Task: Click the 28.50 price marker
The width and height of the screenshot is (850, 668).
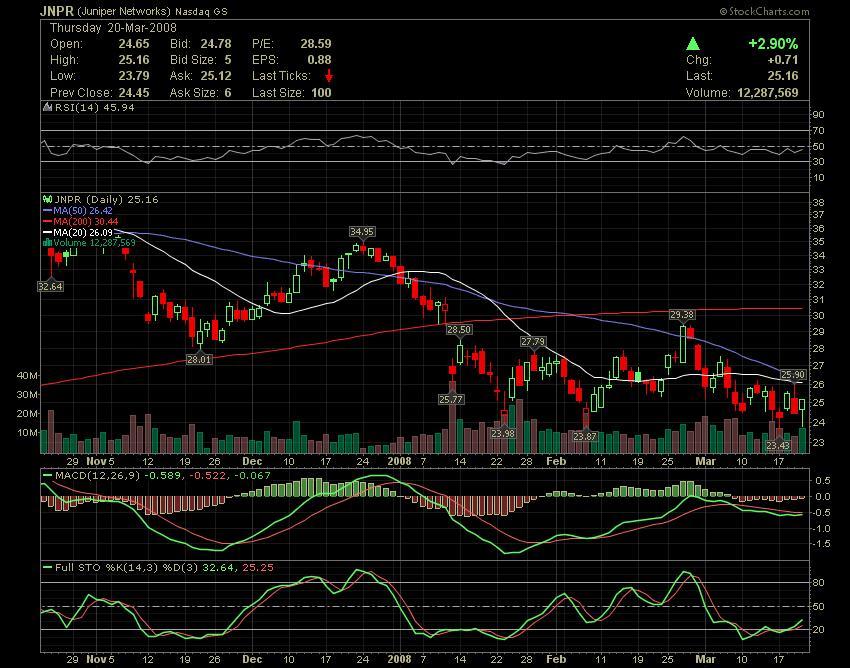Action: pos(459,330)
